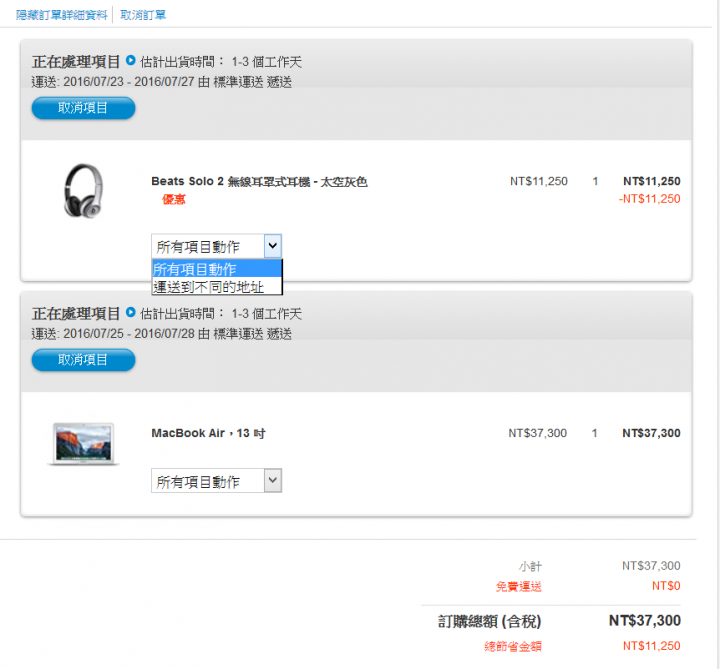The width and height of the screenshot is (720, 669).
Task: Click the NT$0 shipping amount
Action: pos(666,586)
